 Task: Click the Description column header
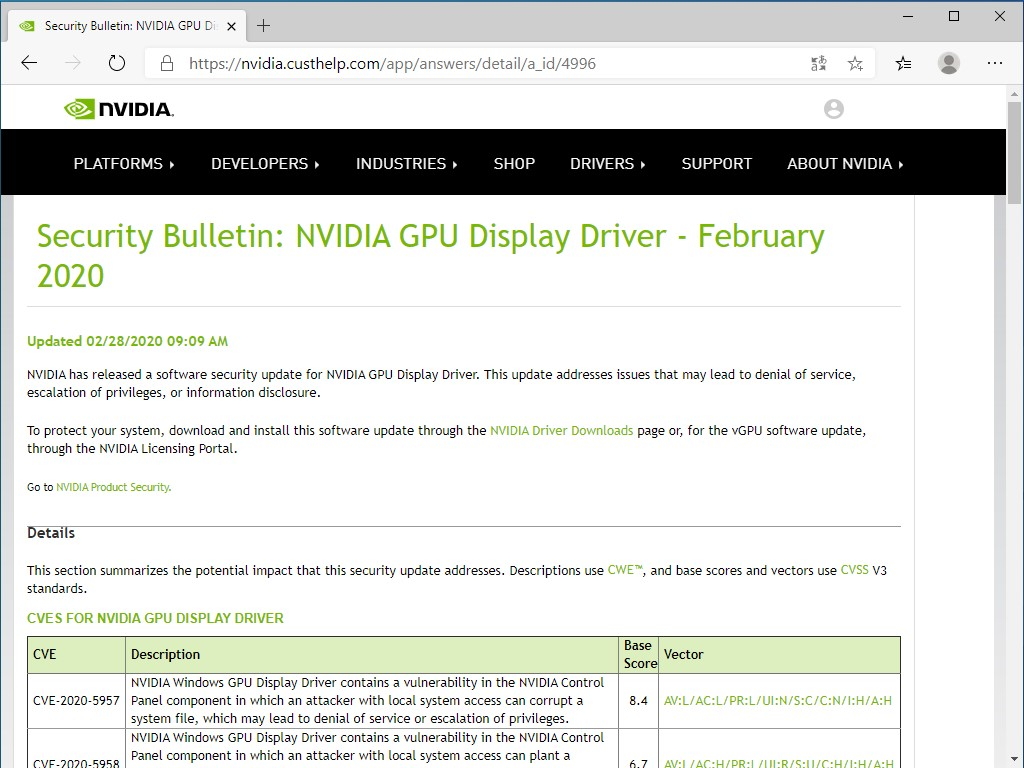pyautogui.click(x=372, y=654)
